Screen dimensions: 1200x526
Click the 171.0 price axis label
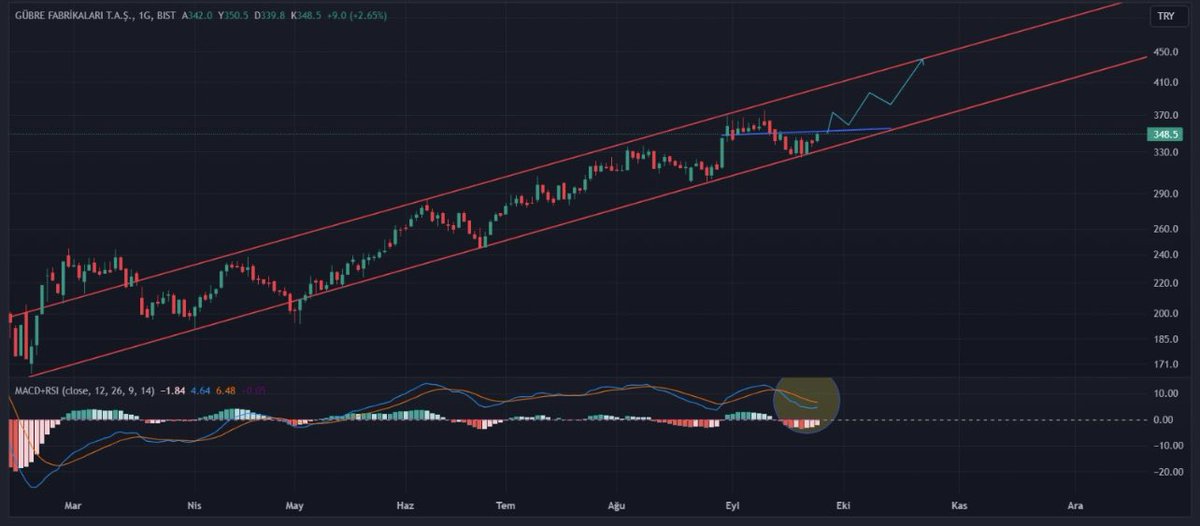coord(1168,366)
